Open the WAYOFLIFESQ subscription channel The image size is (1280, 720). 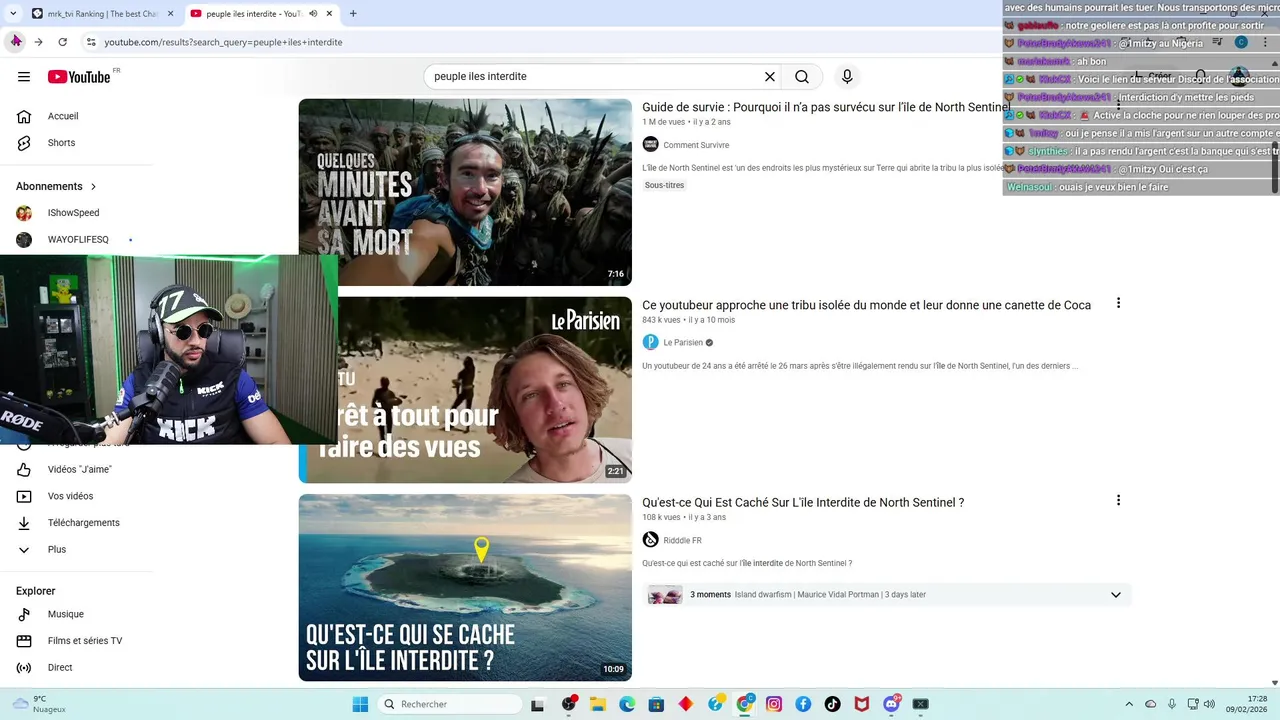coord(77,240)
